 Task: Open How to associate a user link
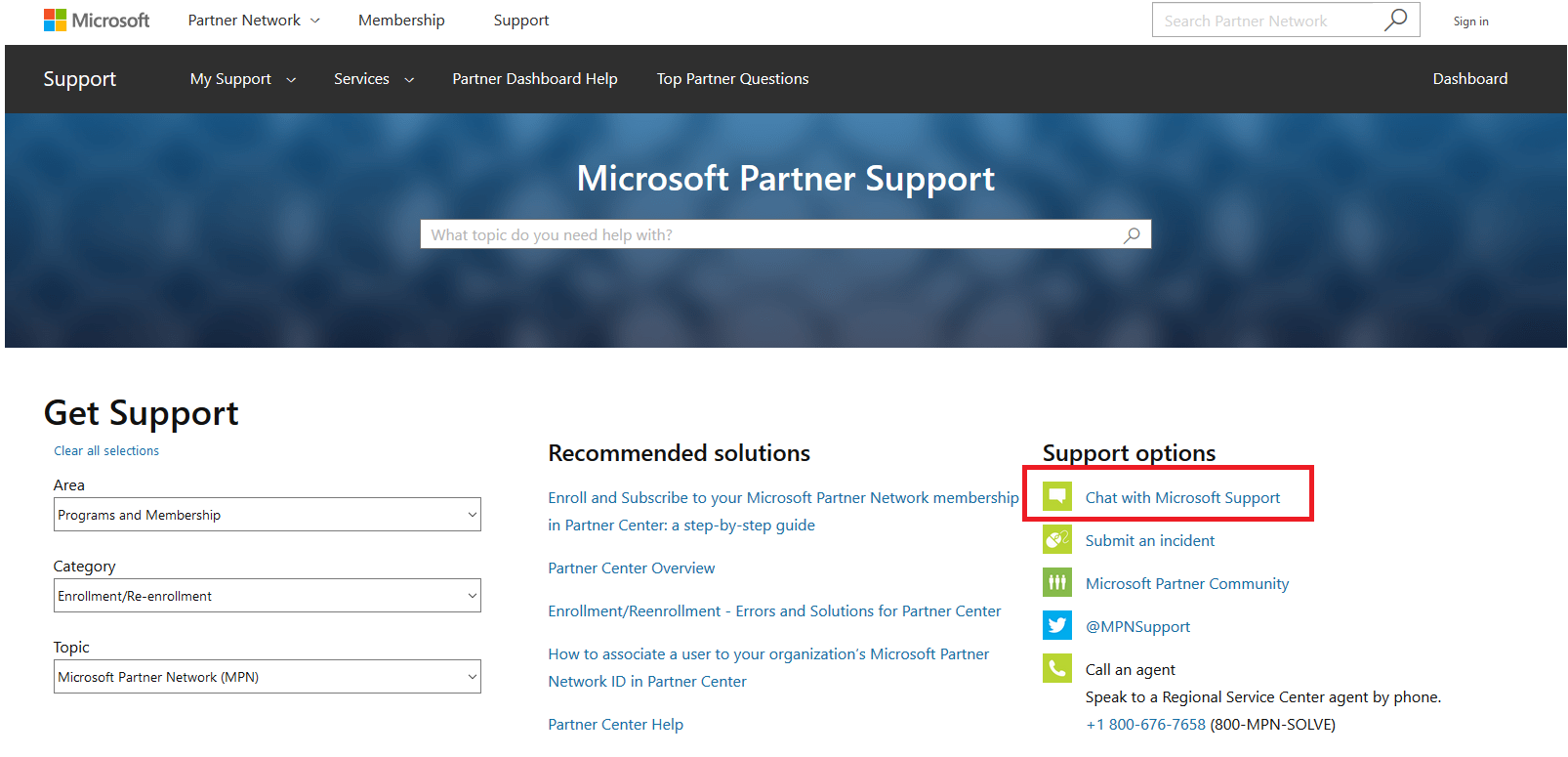click(768, 667)
